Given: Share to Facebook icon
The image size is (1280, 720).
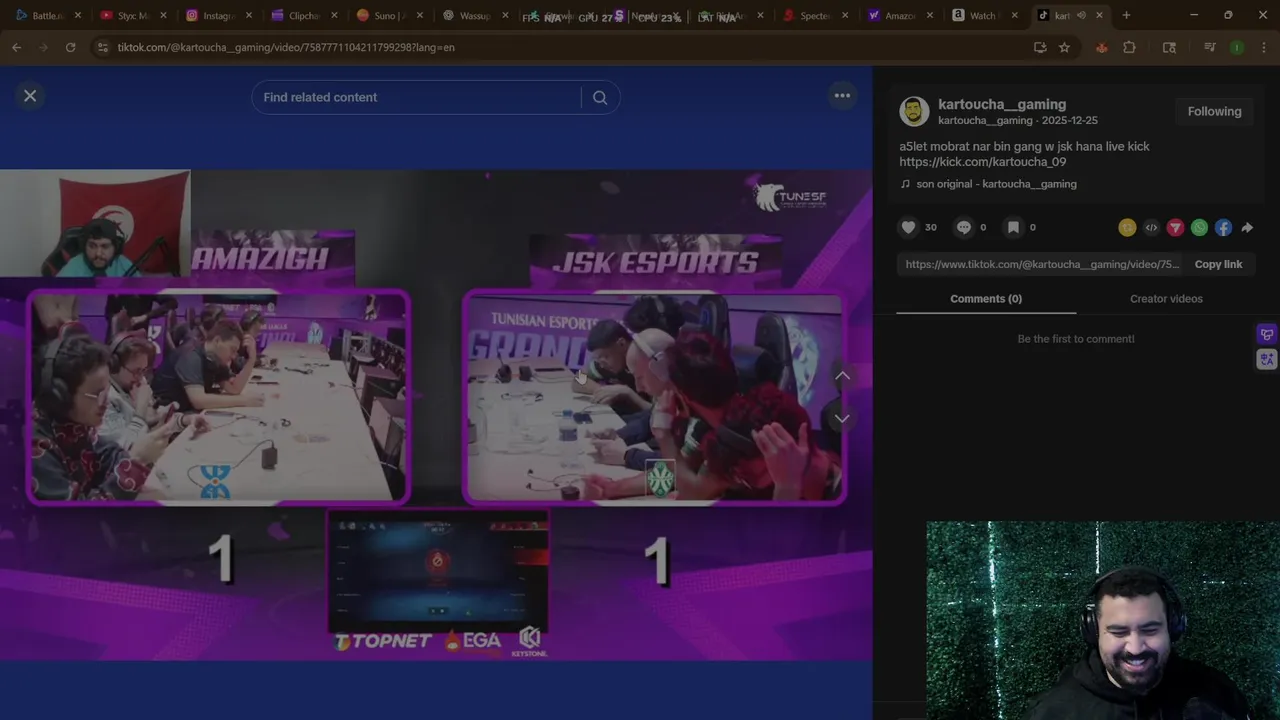Looking at the screenshot, I should 1223,227.
